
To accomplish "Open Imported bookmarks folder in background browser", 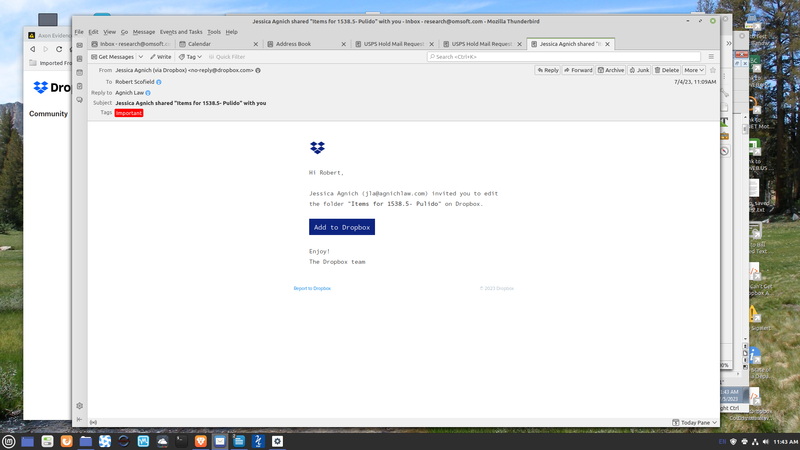I will pyautogui.click(x=51, y=63).
